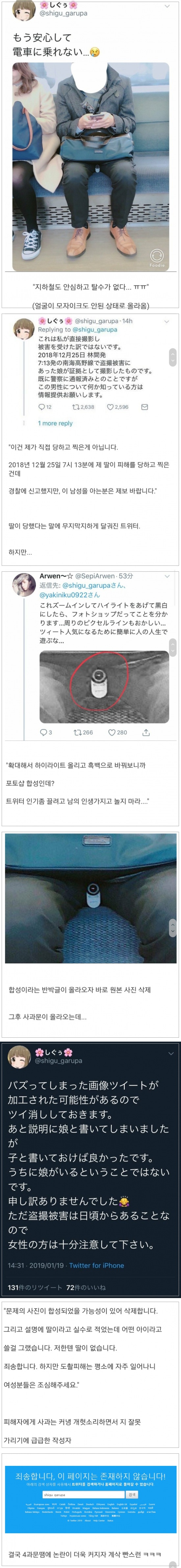Viewport: 181px width, 1568px height.
Task: Open the reply icon showing 12 replies
Action: pos(41,407)
